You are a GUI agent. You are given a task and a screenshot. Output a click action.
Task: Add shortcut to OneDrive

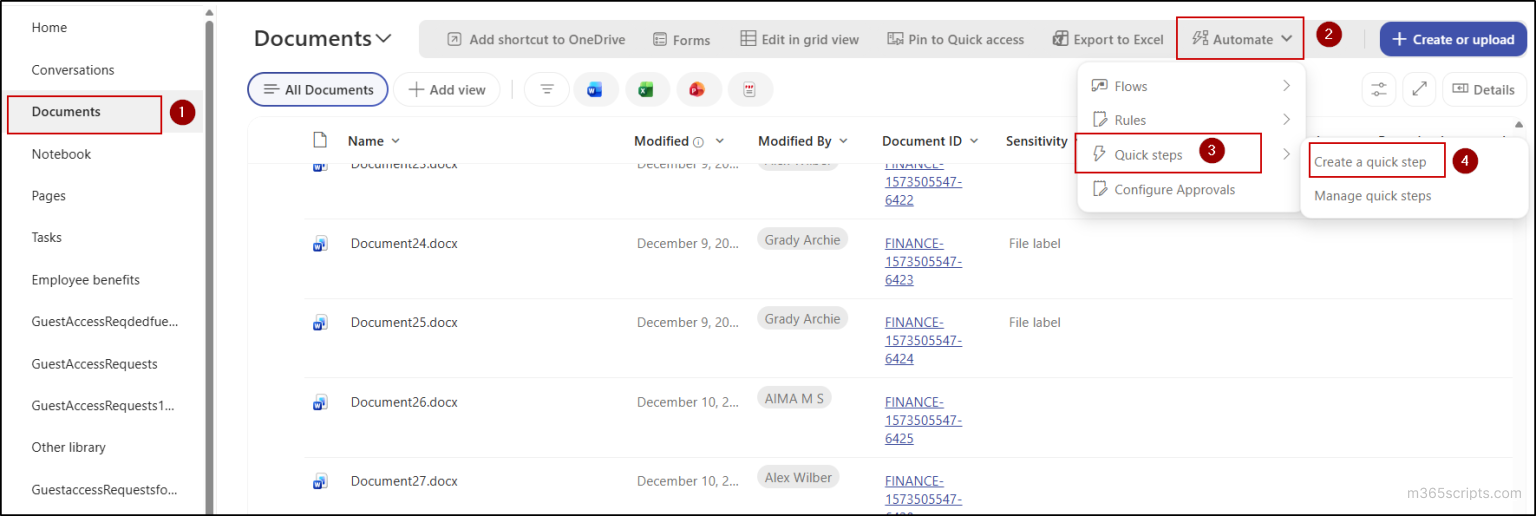pyautogui.click(x=535, y=39)
